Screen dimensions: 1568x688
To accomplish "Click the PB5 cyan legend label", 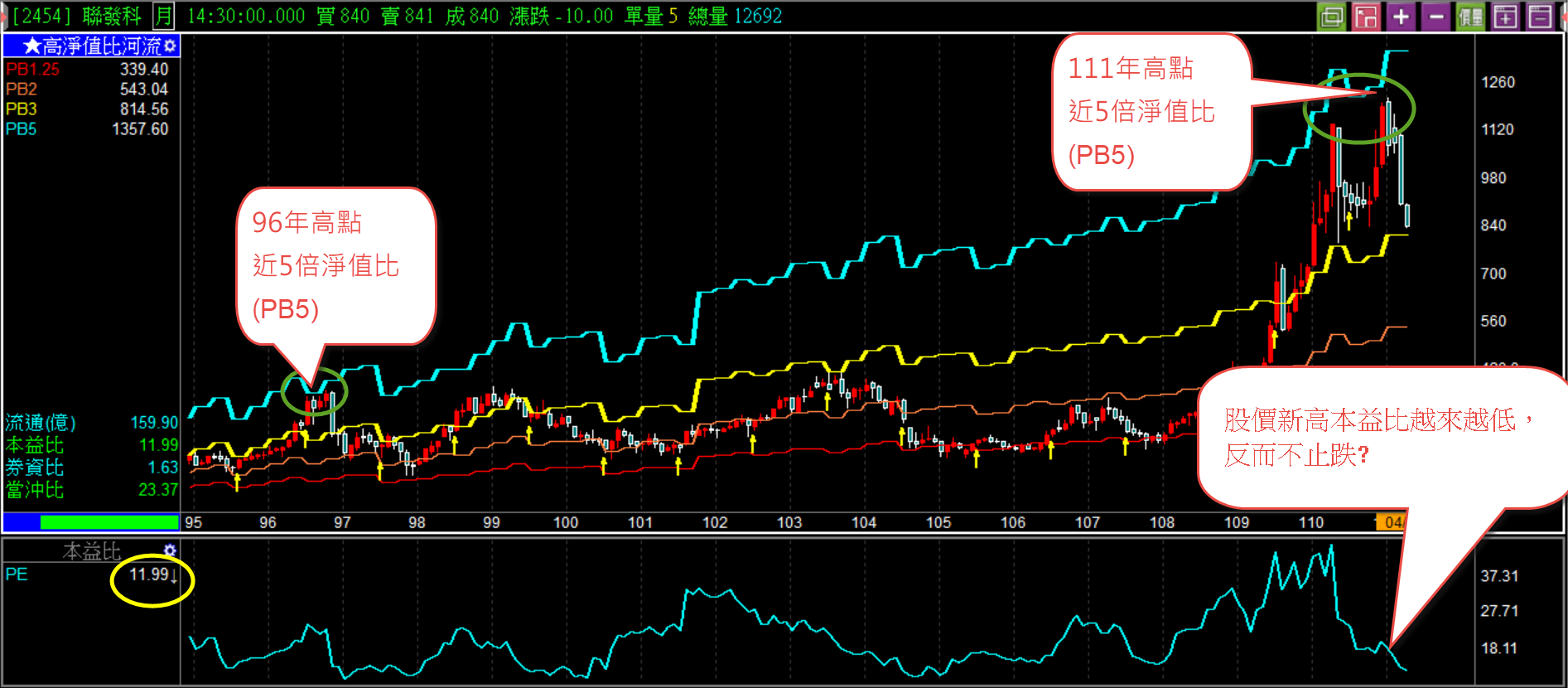I will click(x=22, y=129).
